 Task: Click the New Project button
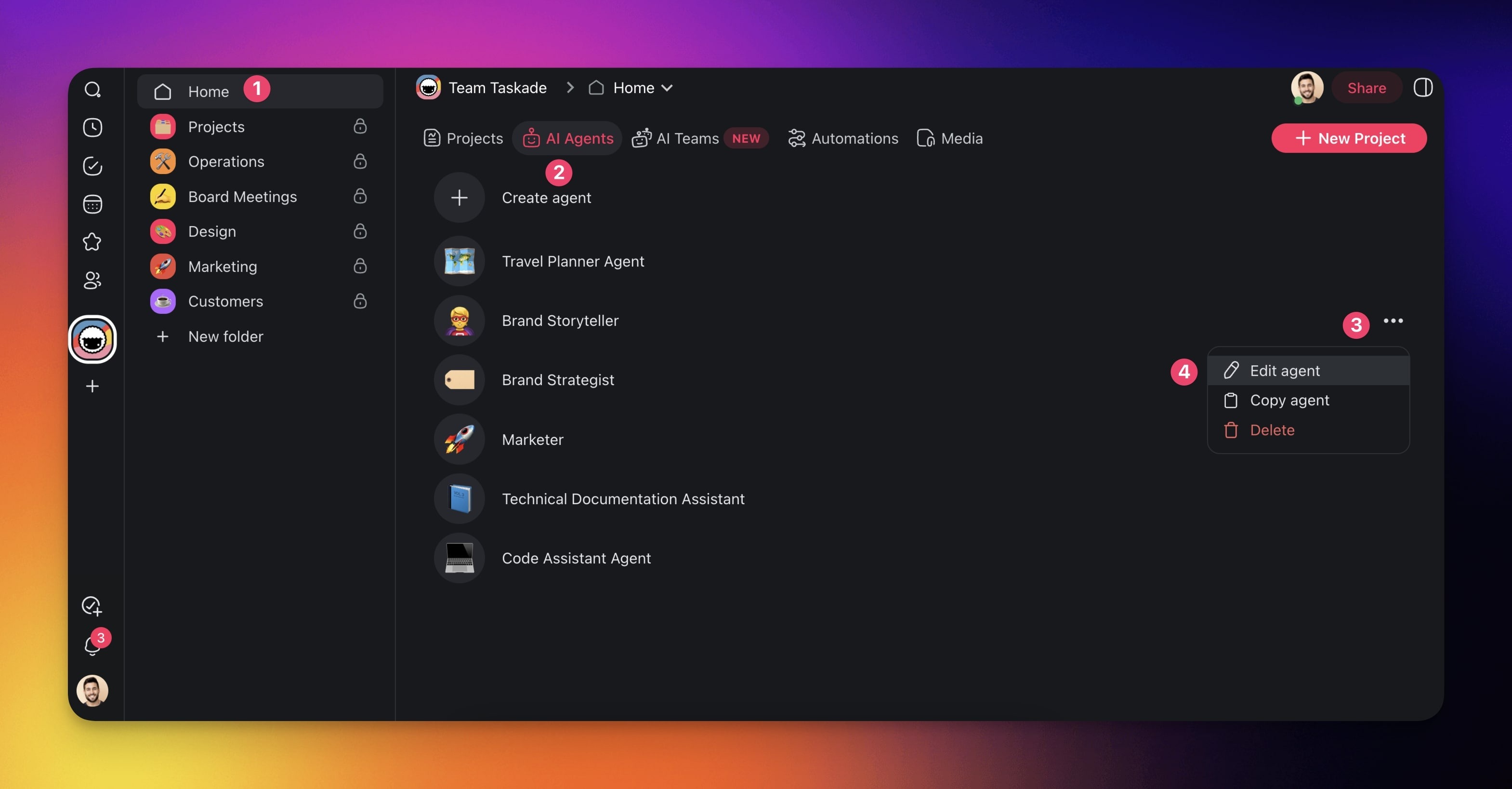click(x=1348, y=138)
